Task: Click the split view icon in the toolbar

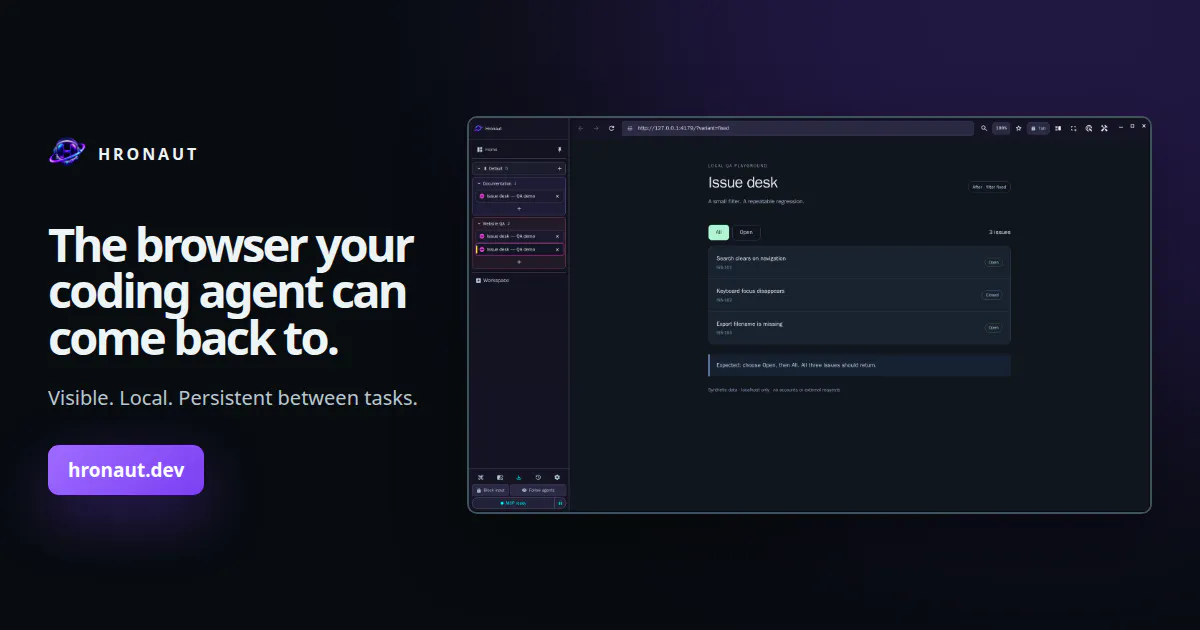Action: tap(1058, 128)
